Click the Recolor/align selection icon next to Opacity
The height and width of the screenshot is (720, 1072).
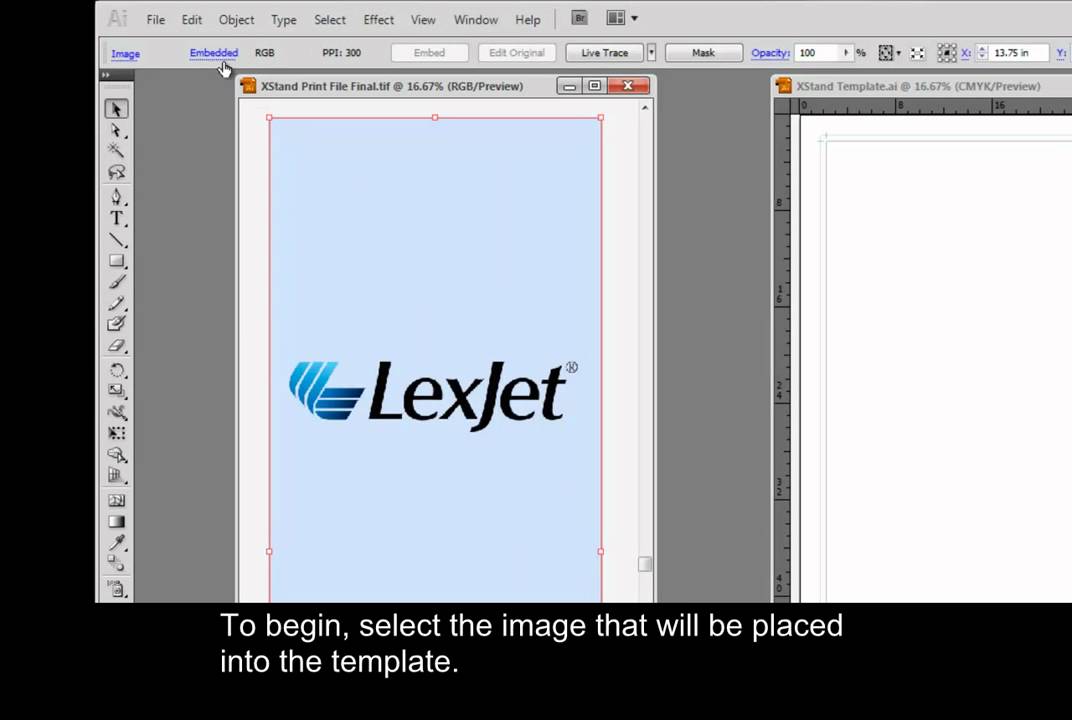tap(885, 53)
